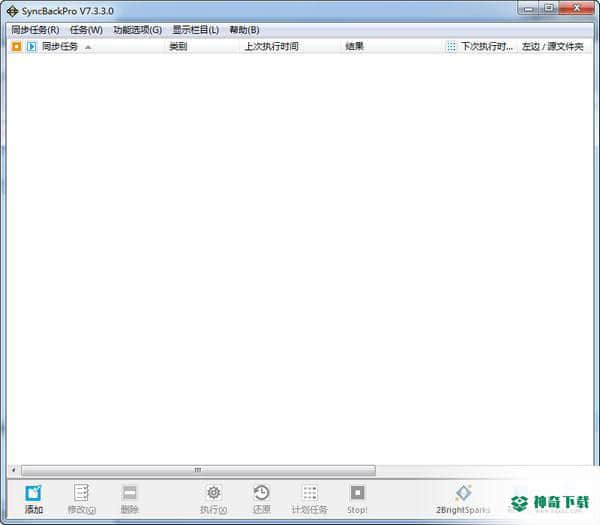
Task: Click the SyncBackPro title bar app icon
Action: (12, 11)
